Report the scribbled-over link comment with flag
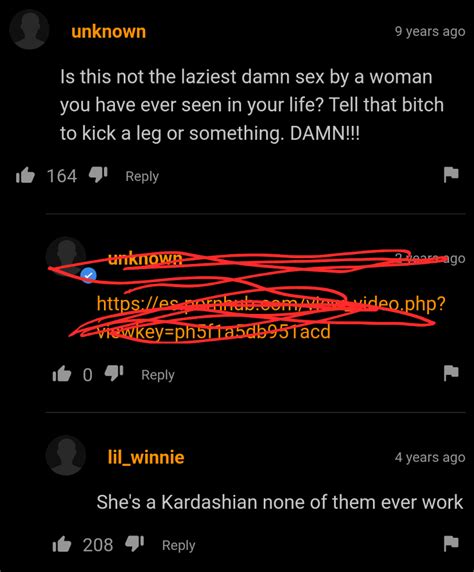 (451, 373)
